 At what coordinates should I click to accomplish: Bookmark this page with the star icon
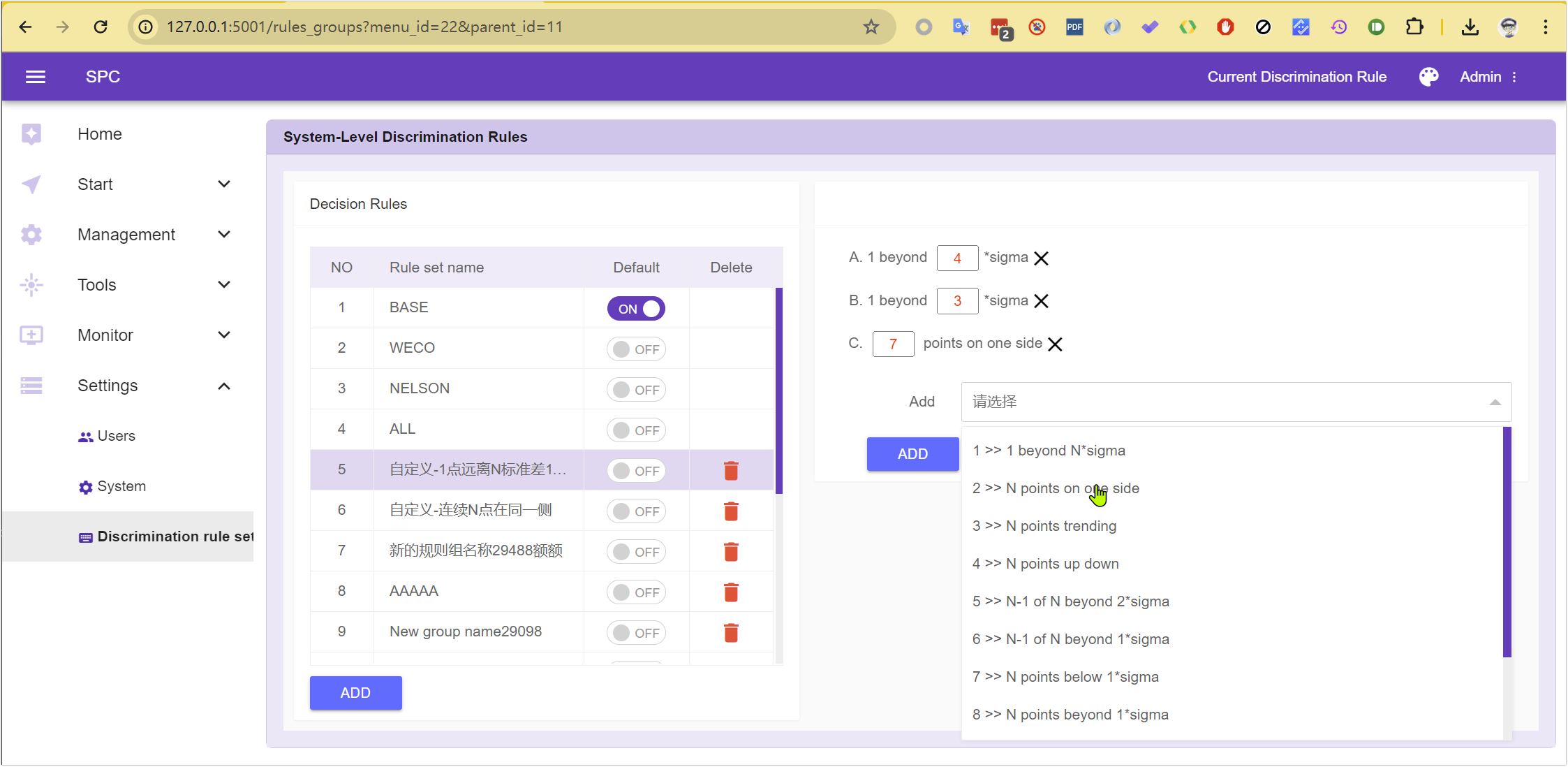871,27
